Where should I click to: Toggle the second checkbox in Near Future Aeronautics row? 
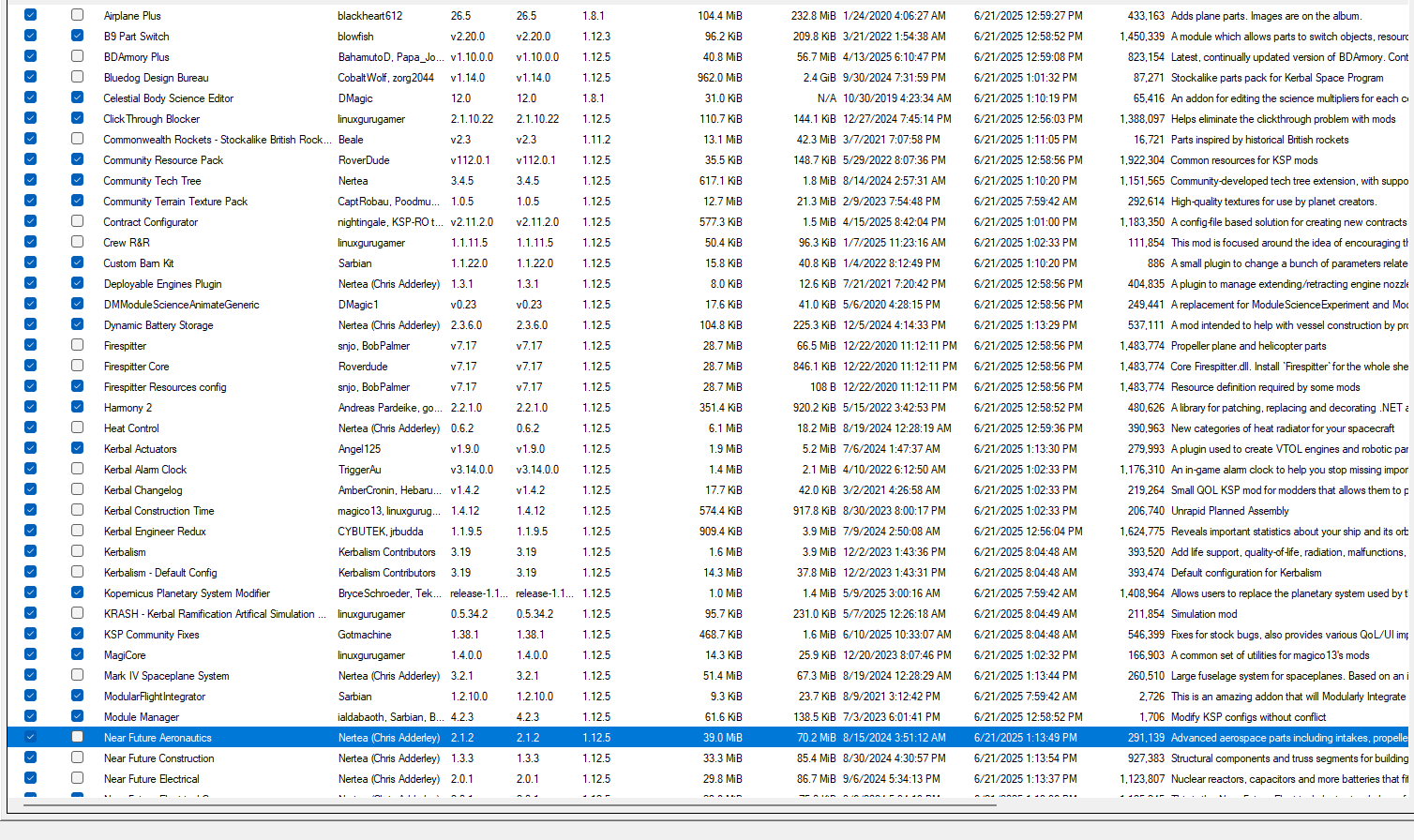pyautogui.click(x=77, y=737)
